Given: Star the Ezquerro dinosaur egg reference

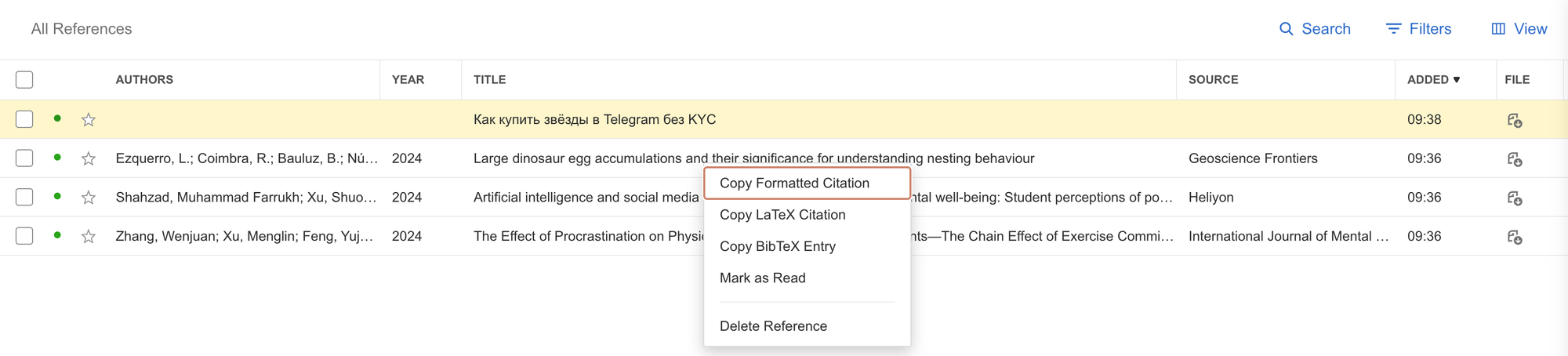Looking at the screenshot, I should coord(89,159).
